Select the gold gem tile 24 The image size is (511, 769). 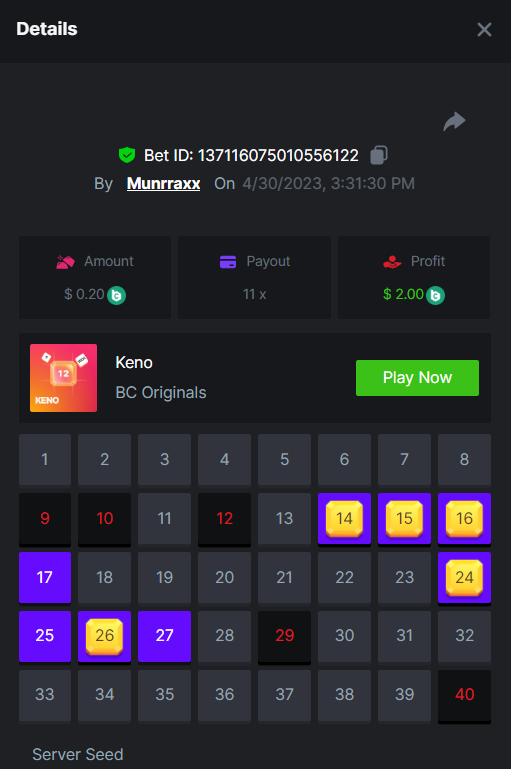(464, 577)
